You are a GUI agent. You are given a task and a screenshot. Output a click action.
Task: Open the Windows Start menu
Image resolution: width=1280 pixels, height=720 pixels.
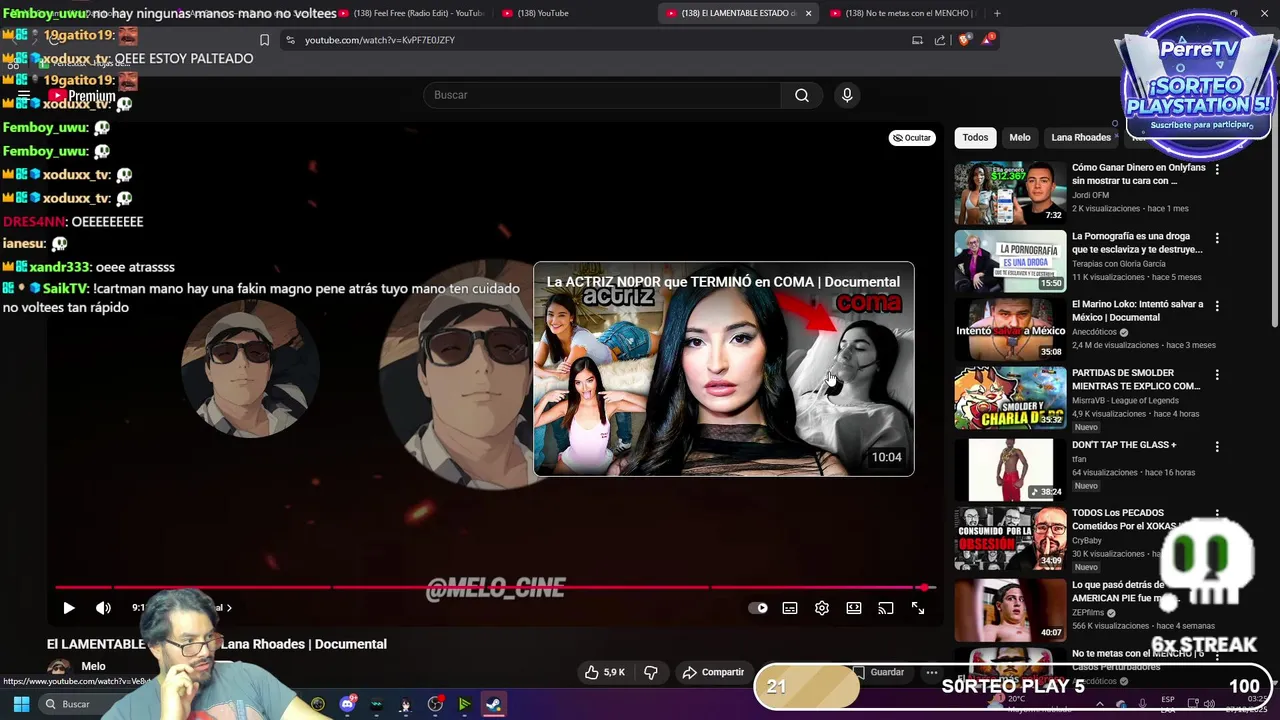(21, 704)
